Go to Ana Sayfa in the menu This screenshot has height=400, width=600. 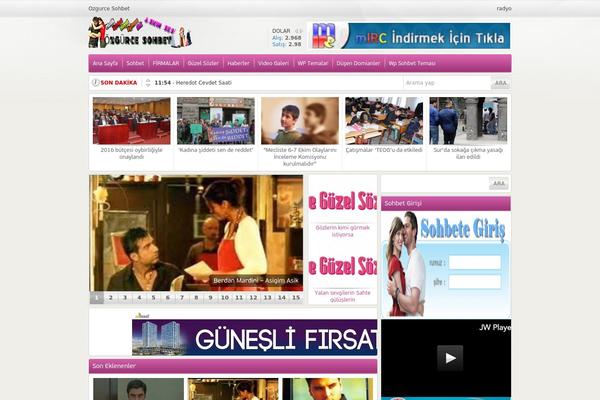pos(105,63)
